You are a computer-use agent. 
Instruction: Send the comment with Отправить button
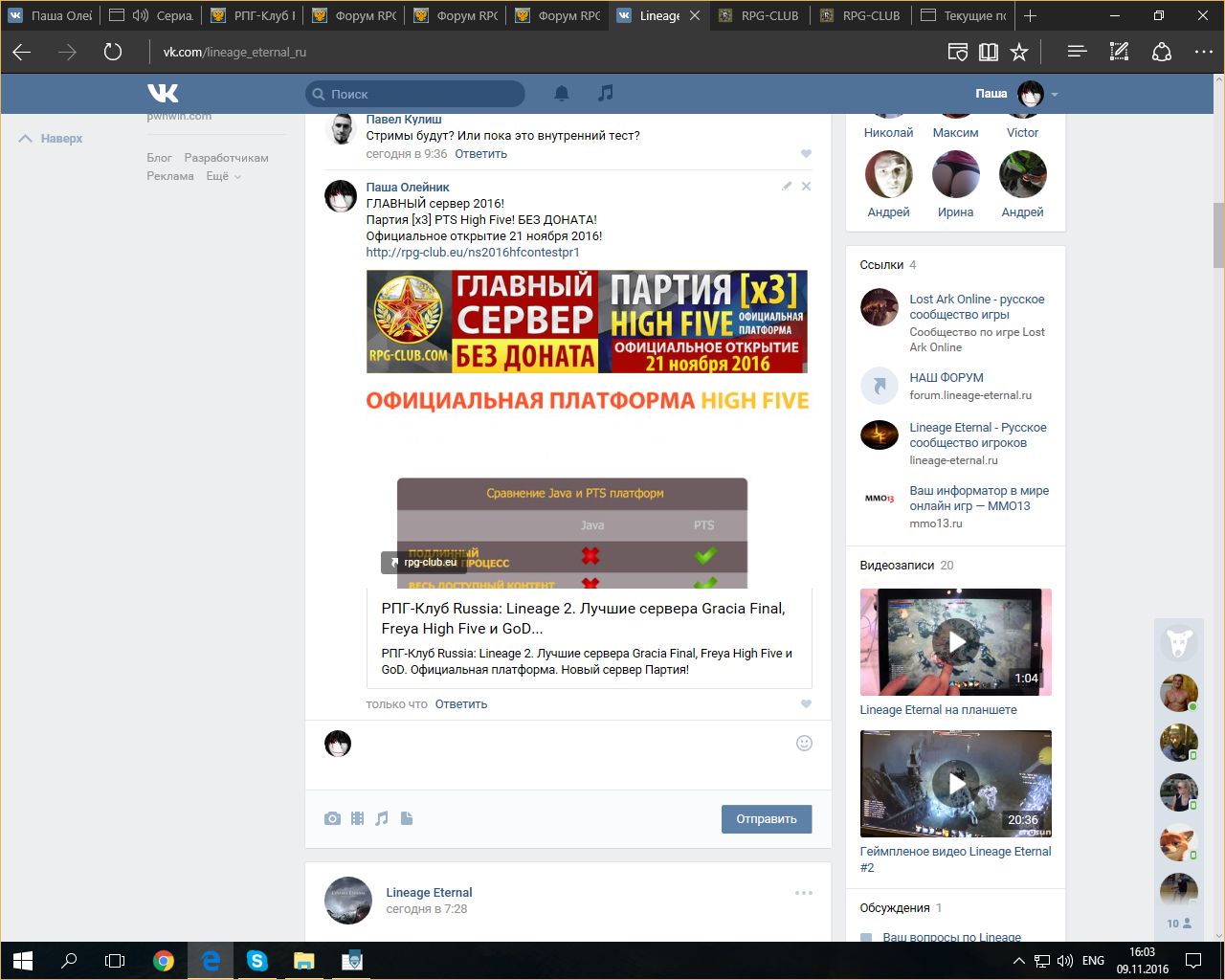[x=767, y=819]
